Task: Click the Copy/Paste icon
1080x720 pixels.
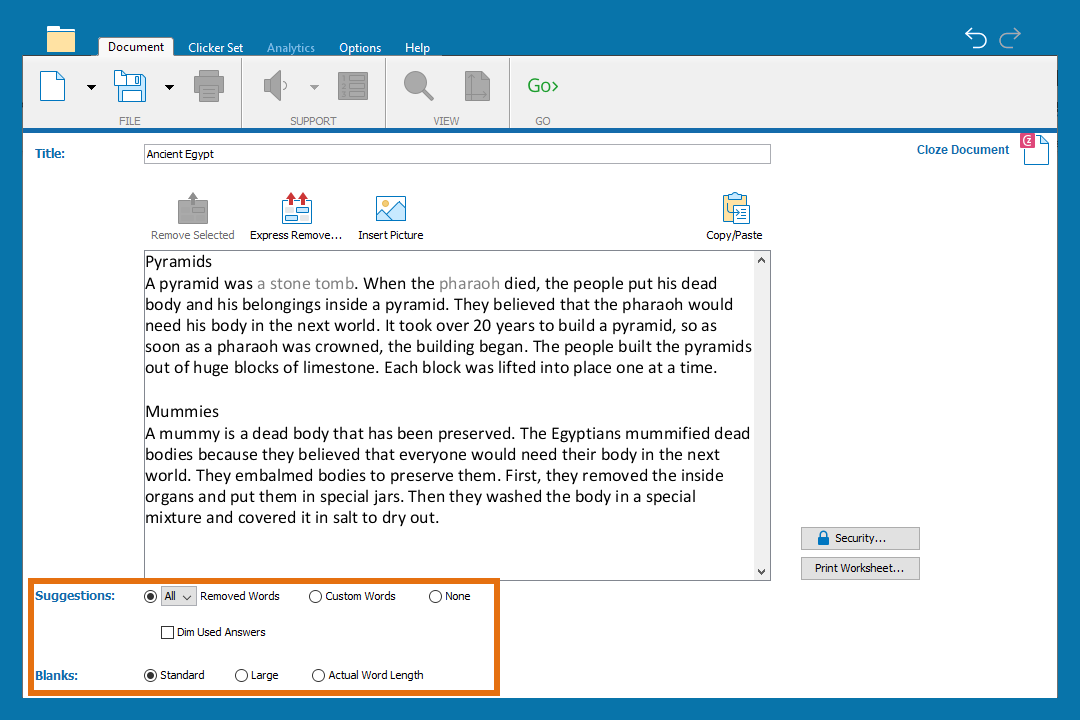Action: 735,210
